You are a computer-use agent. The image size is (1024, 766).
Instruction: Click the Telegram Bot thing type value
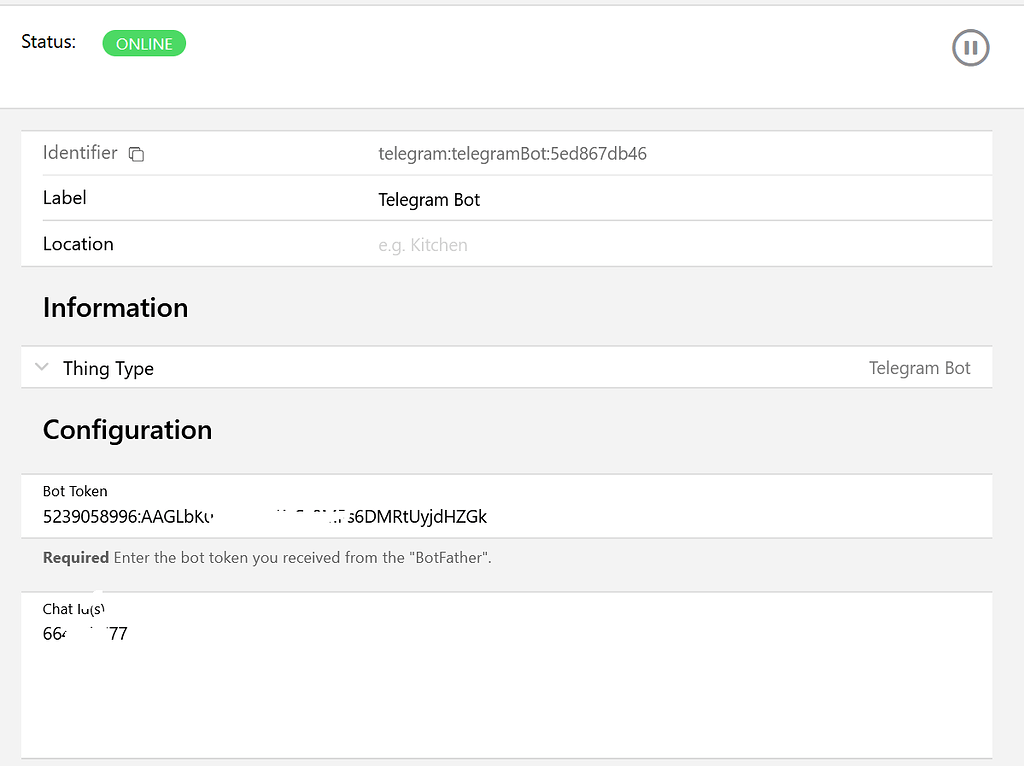click(x=919, y=367)
